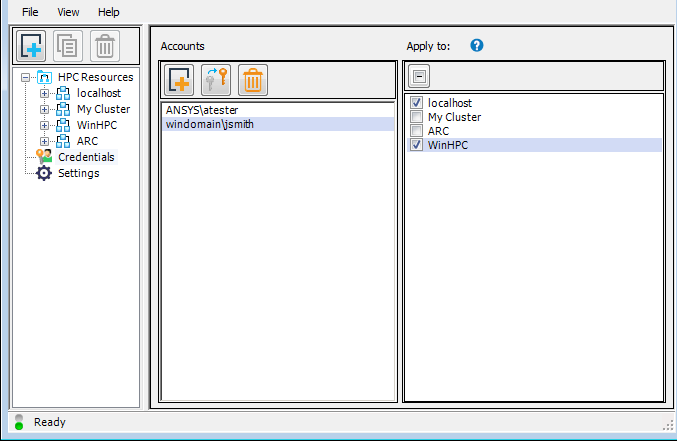Click the localhost label in Apply to list
The height and width of the screenshot is (441, 677).
(x=450, y=103)
